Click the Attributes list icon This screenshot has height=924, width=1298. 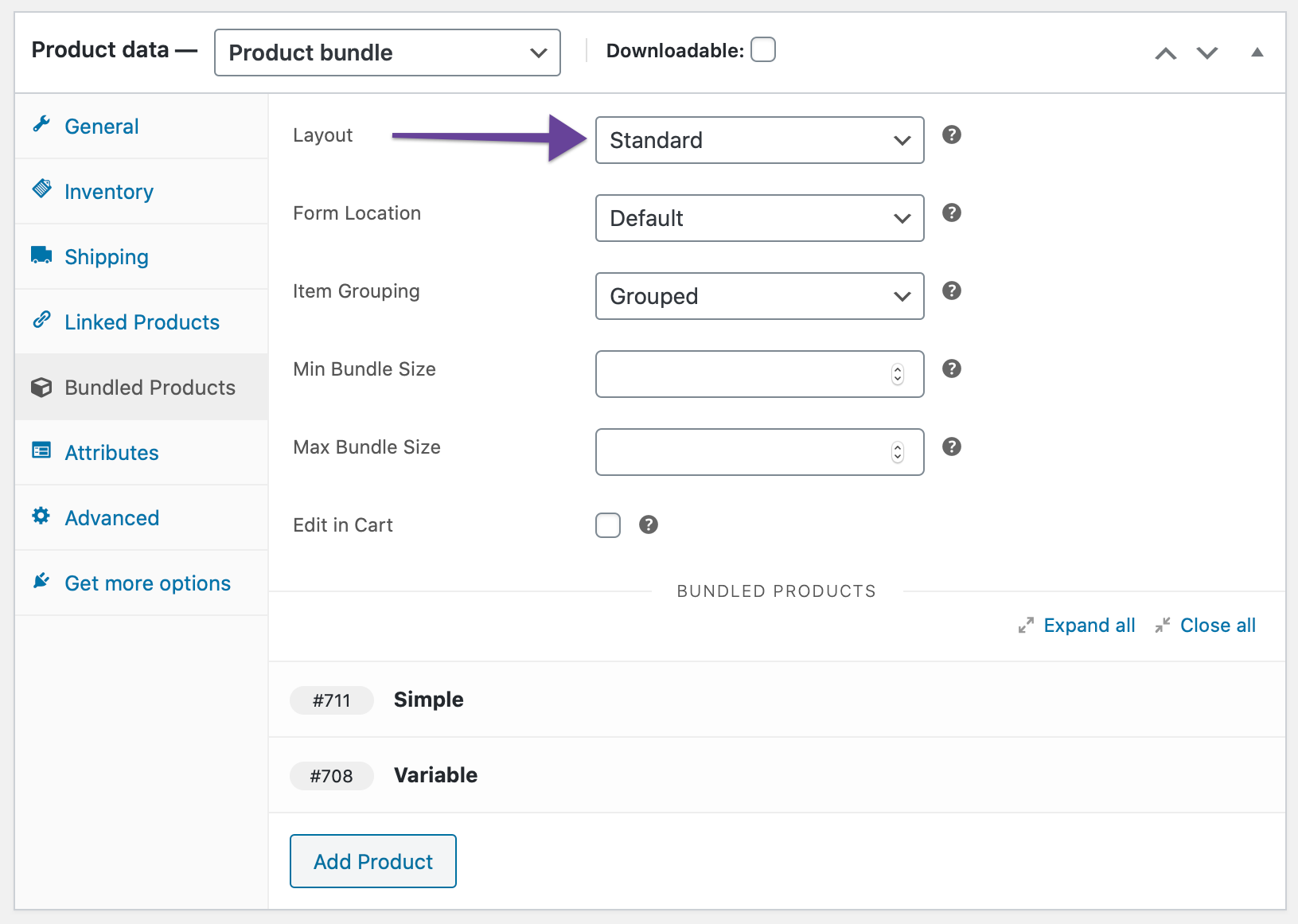pos(41,450)
